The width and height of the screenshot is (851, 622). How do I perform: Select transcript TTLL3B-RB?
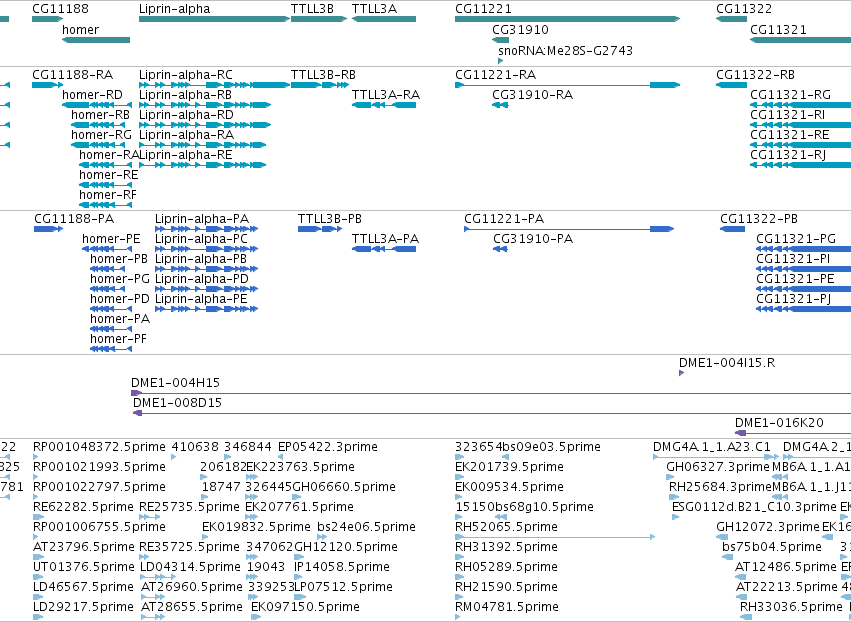[x=319, y=85]
